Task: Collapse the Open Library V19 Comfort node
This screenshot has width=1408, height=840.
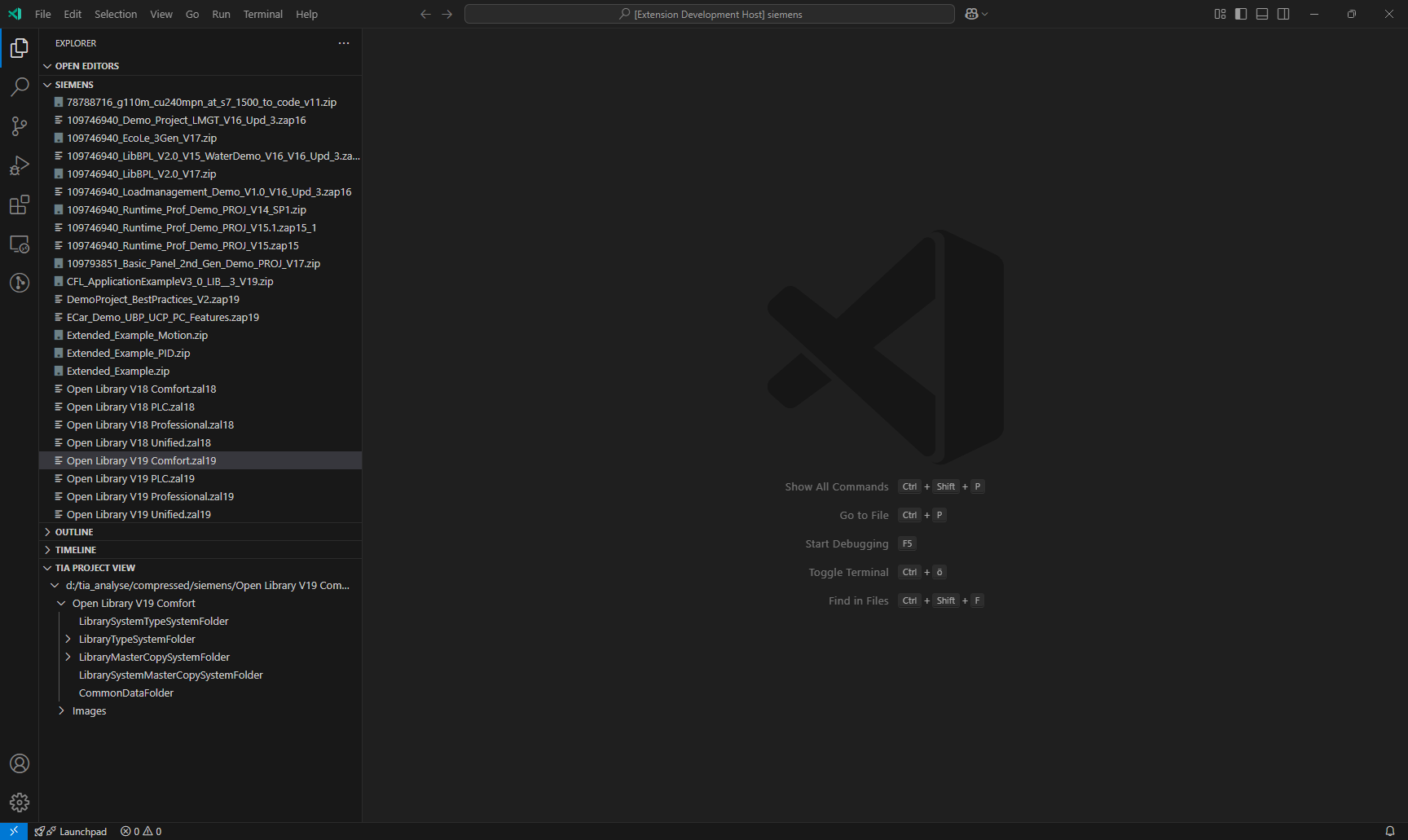Action: click(61, 604)
